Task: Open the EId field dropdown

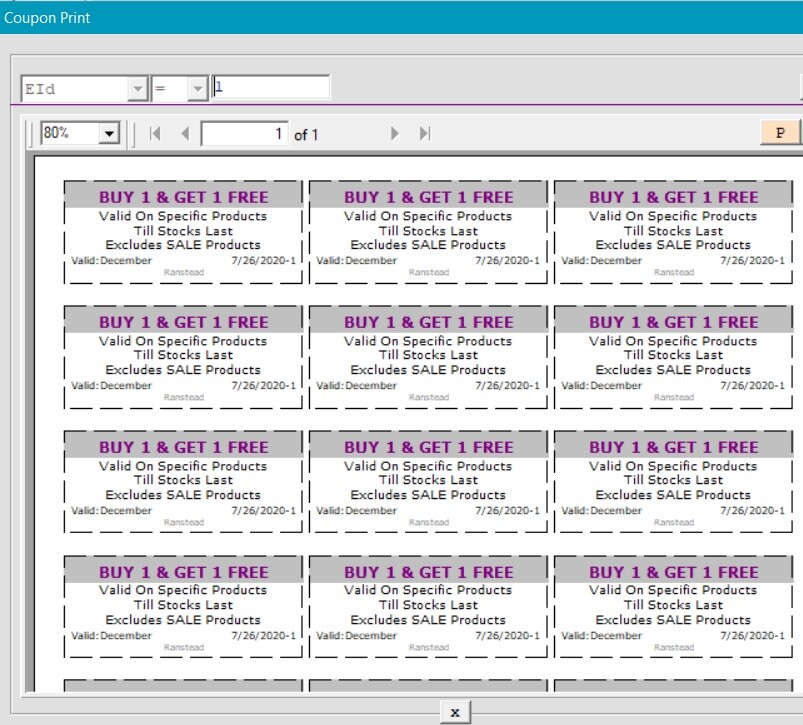Action: (x=137, y=89)
